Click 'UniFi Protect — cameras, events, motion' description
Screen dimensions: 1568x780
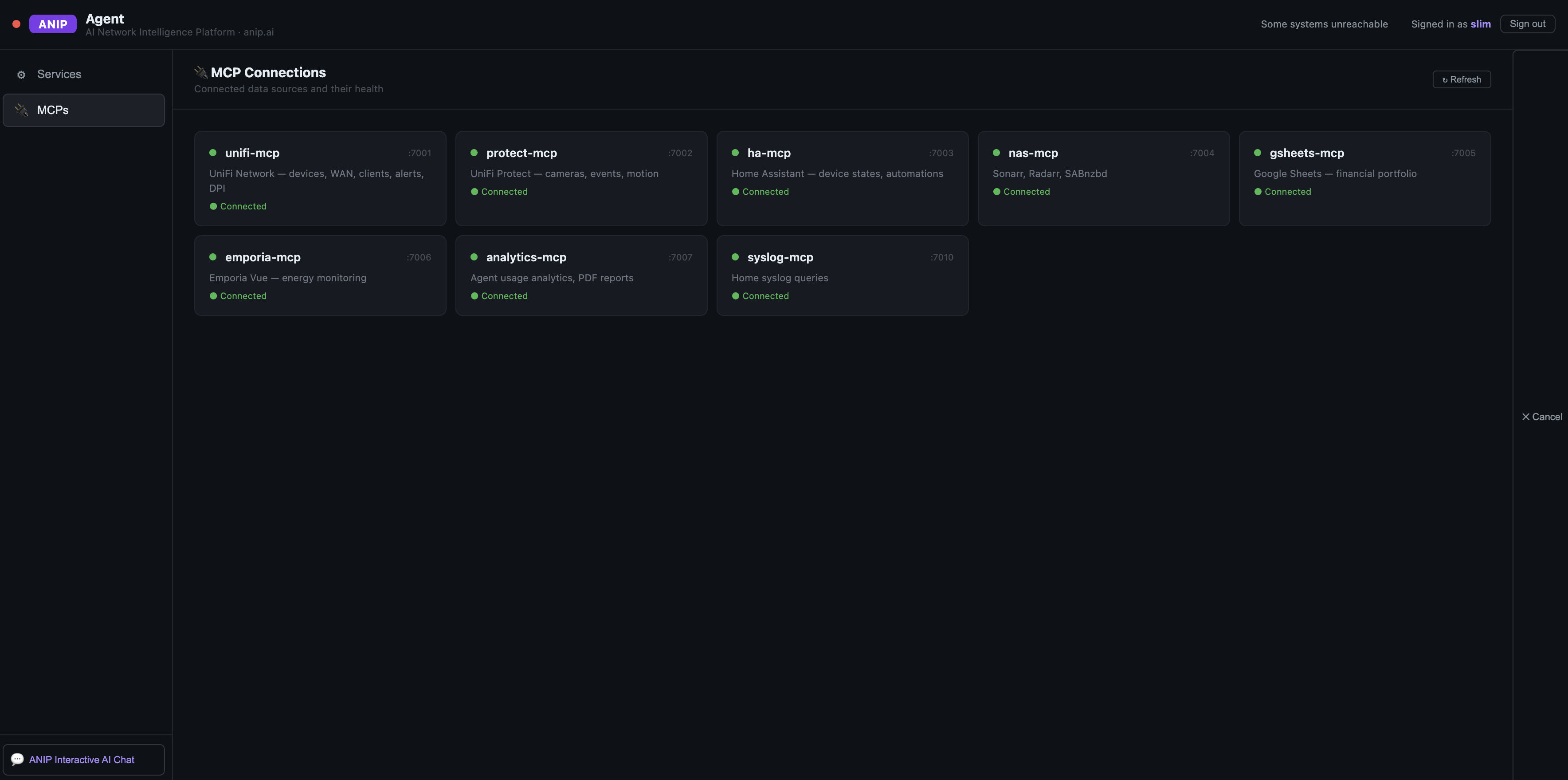point(564,173)
